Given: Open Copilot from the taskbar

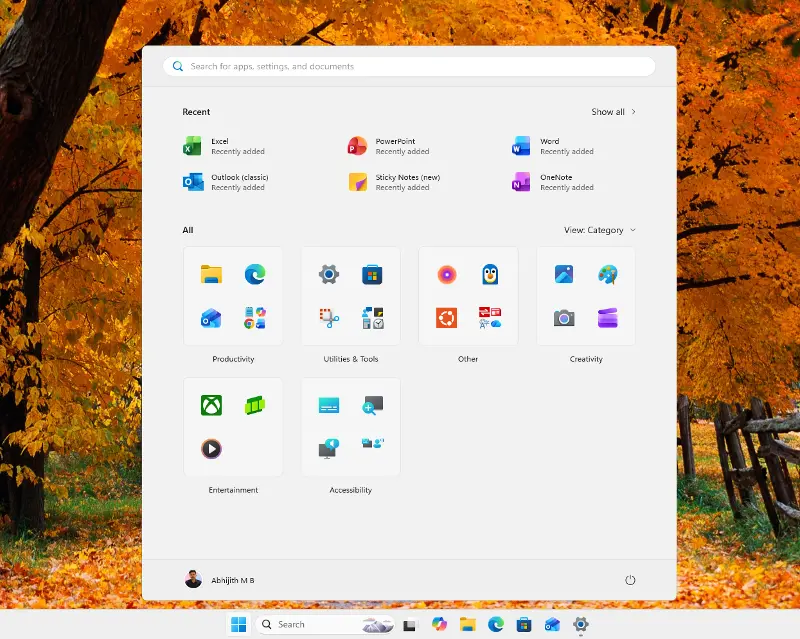Looking at the screenshot, I should [x=439, y=624].
